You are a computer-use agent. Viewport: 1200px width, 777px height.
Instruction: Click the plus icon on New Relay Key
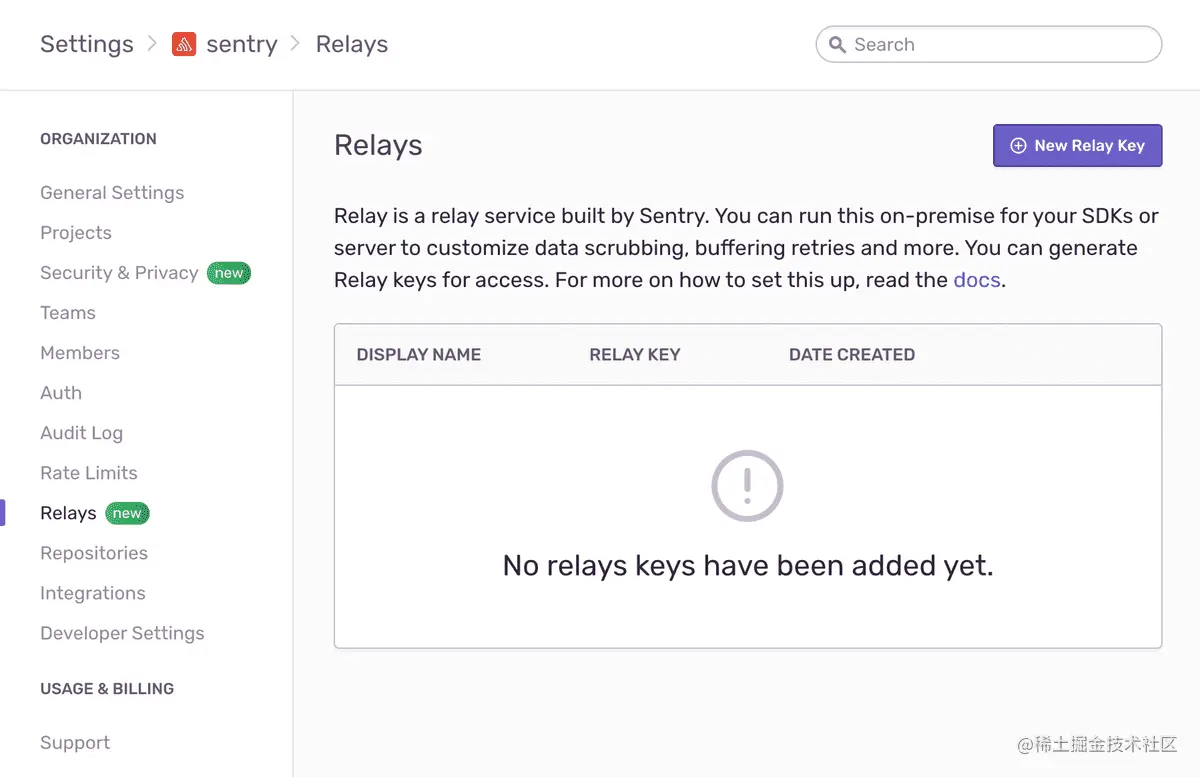(1017, 145)
